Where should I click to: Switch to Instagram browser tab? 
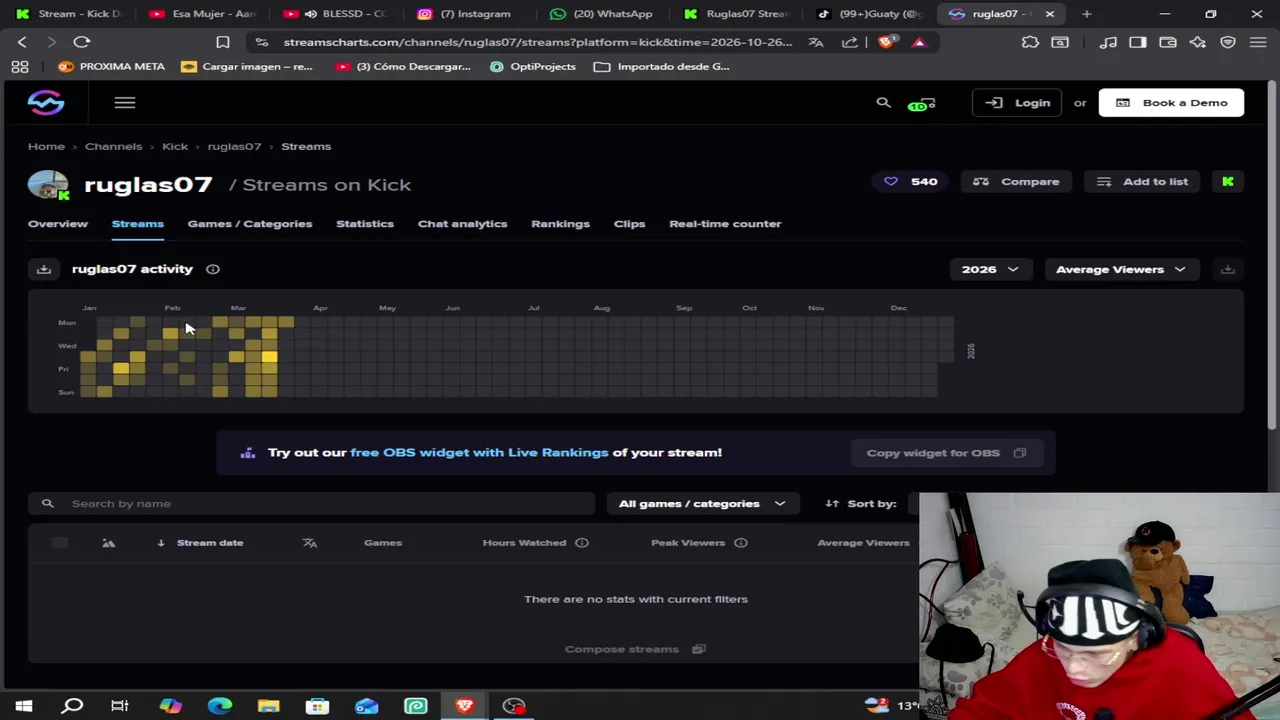[475, 14]
